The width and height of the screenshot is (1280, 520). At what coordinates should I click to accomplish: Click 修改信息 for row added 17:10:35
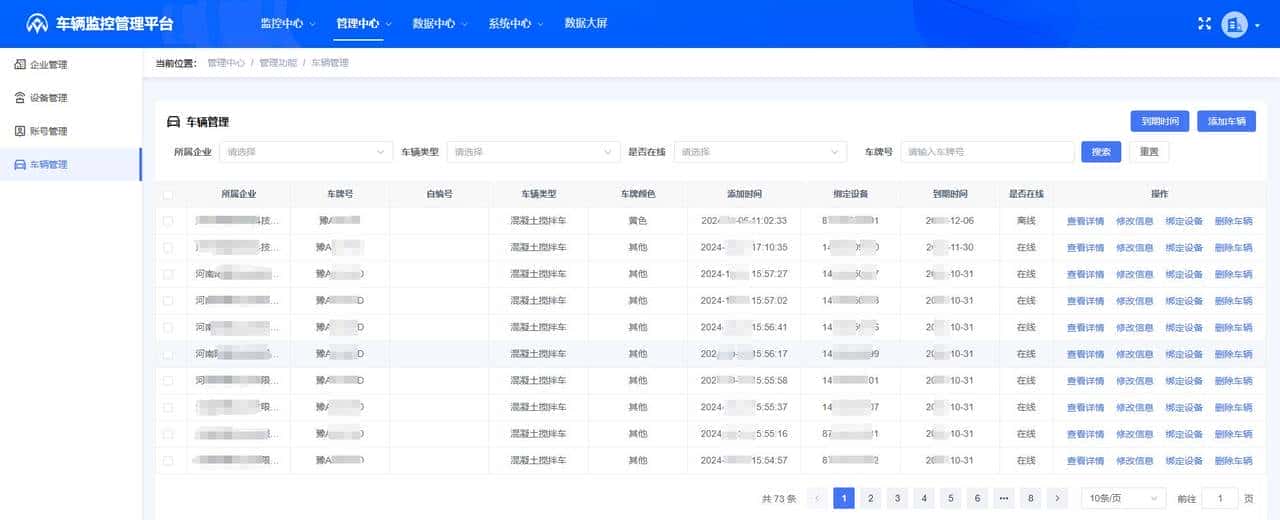click(1135, 247)
